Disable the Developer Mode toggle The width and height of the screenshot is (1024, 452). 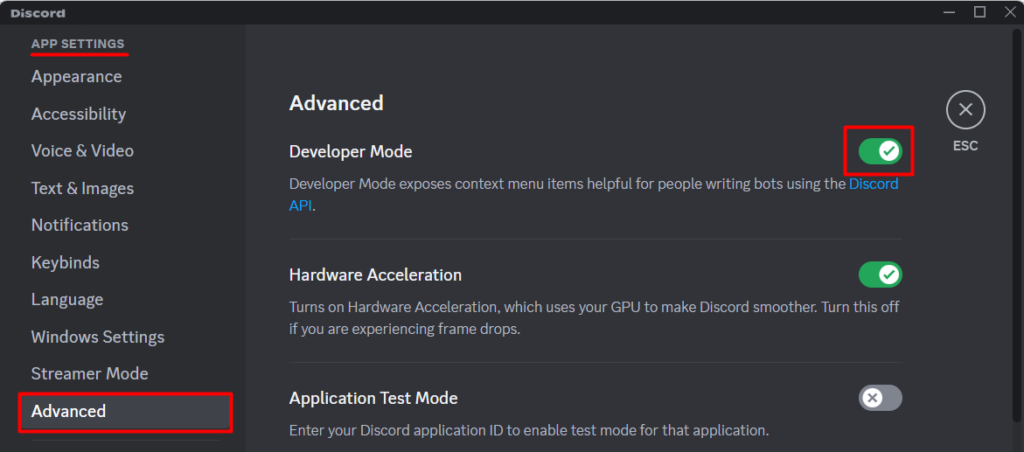(x=880, y=152)
